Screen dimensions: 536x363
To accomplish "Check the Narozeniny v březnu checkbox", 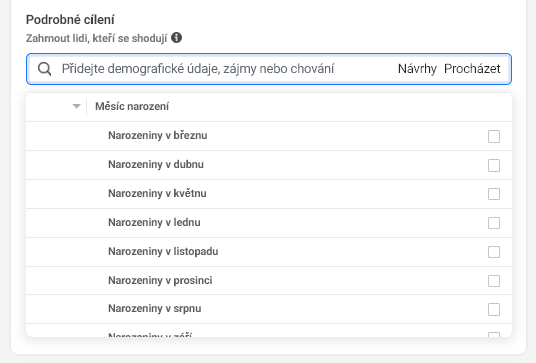I will (x=494, y=136).
